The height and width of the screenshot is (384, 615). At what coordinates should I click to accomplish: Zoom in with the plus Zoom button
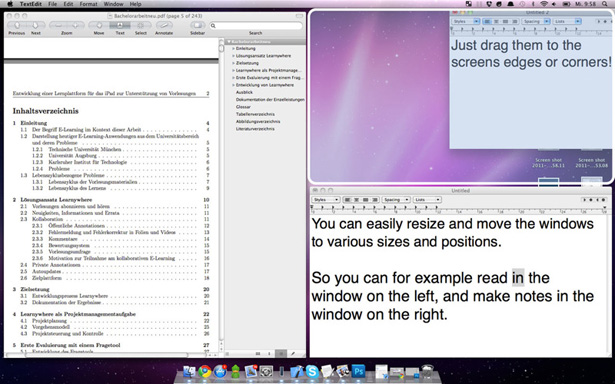[x=76, y=25]
